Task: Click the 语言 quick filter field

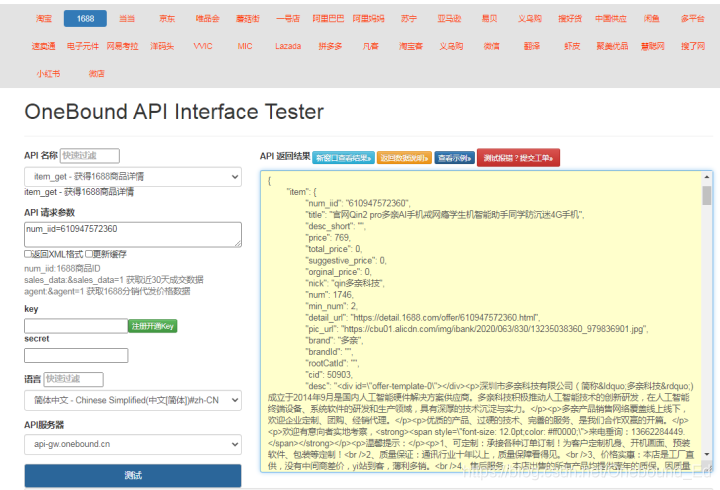Action: (x=73, y=379)
